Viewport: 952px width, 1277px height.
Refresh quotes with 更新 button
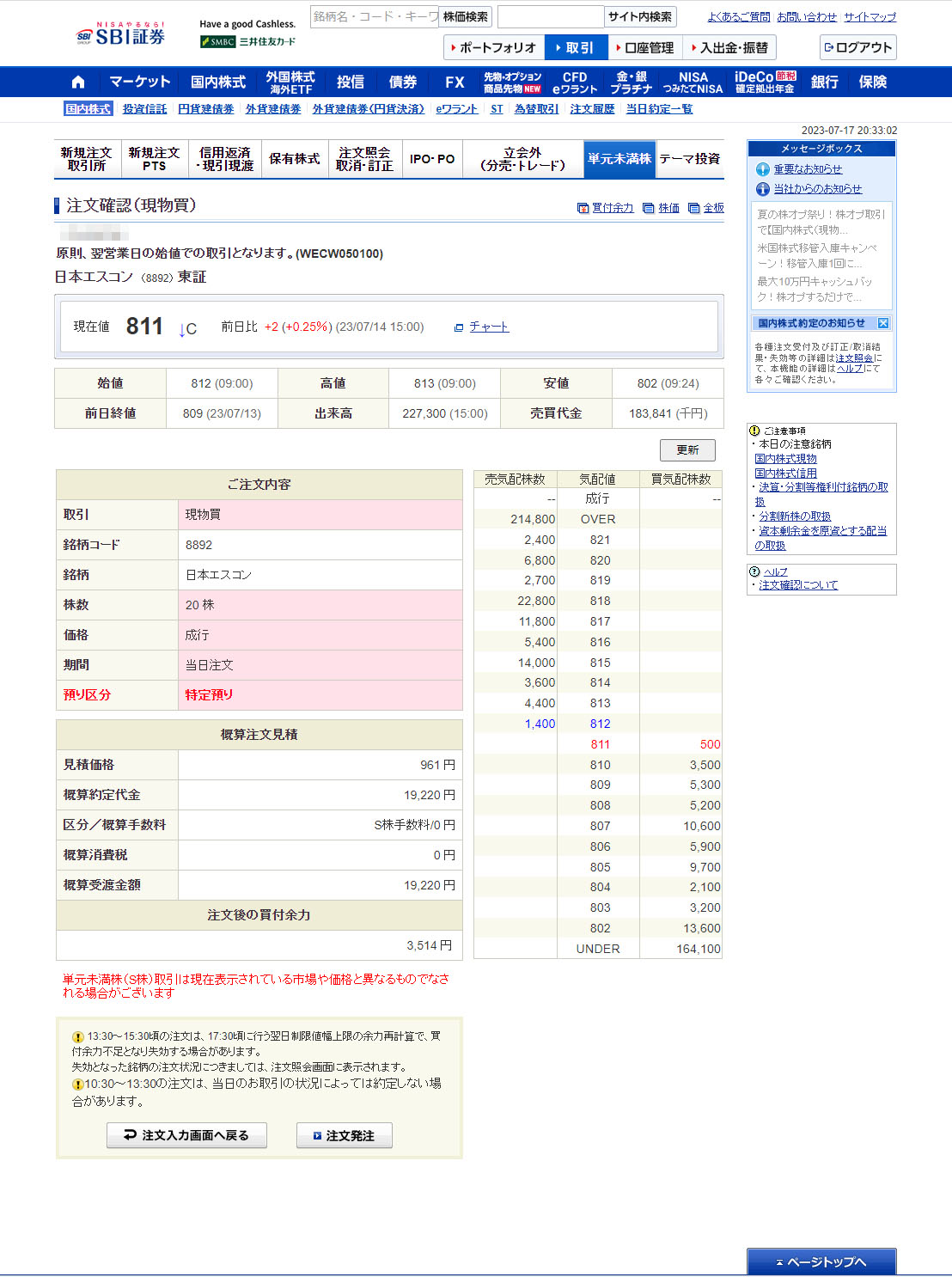[x=687, y=450]
